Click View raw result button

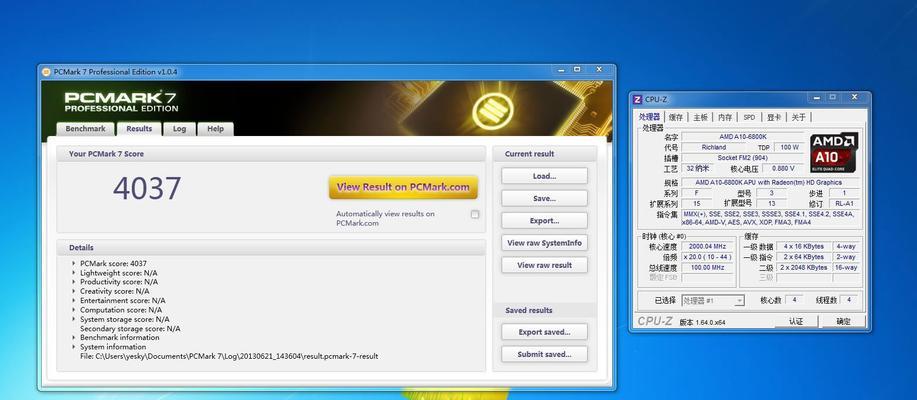544,265
